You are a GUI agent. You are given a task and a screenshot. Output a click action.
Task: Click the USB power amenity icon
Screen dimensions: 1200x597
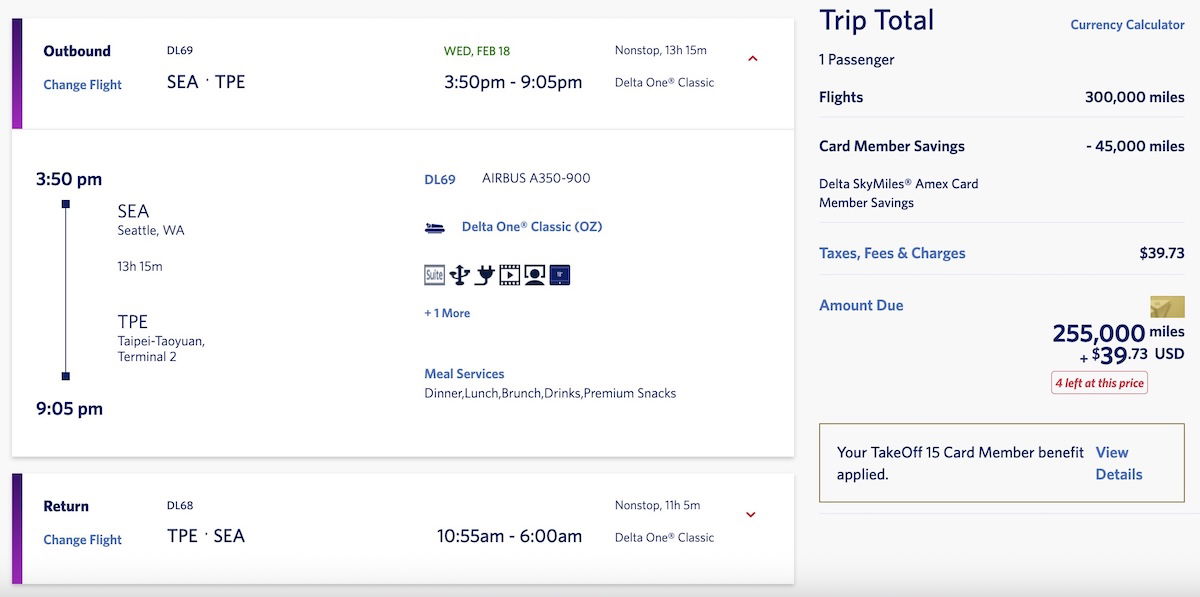(460, 275)
